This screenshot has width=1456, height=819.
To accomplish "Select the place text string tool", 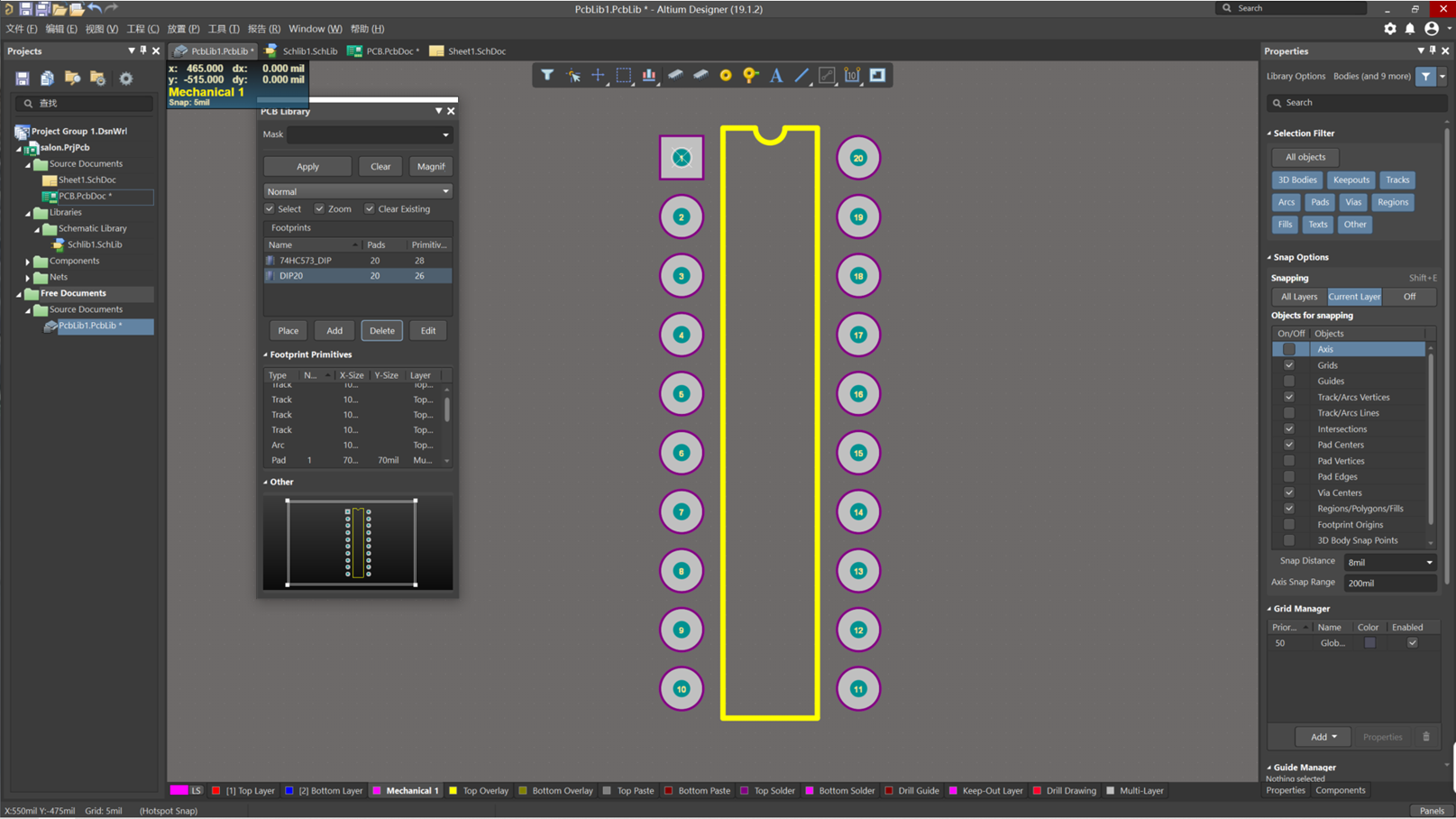I will pos(776,75).
